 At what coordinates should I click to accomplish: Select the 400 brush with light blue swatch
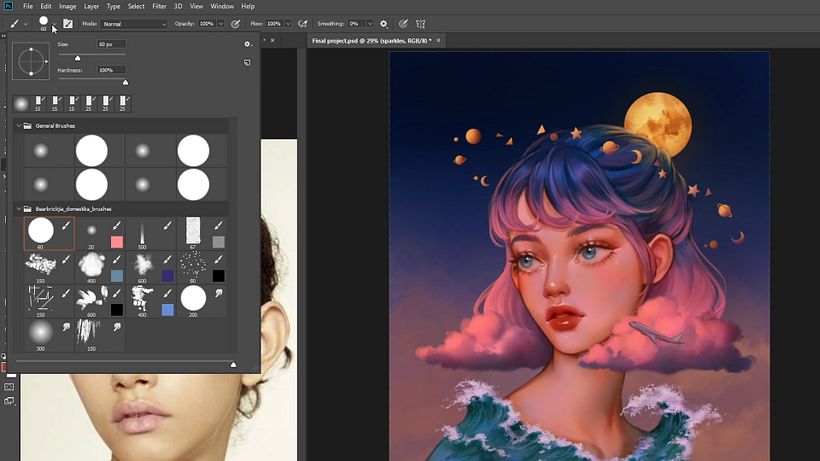coord(151,301)
